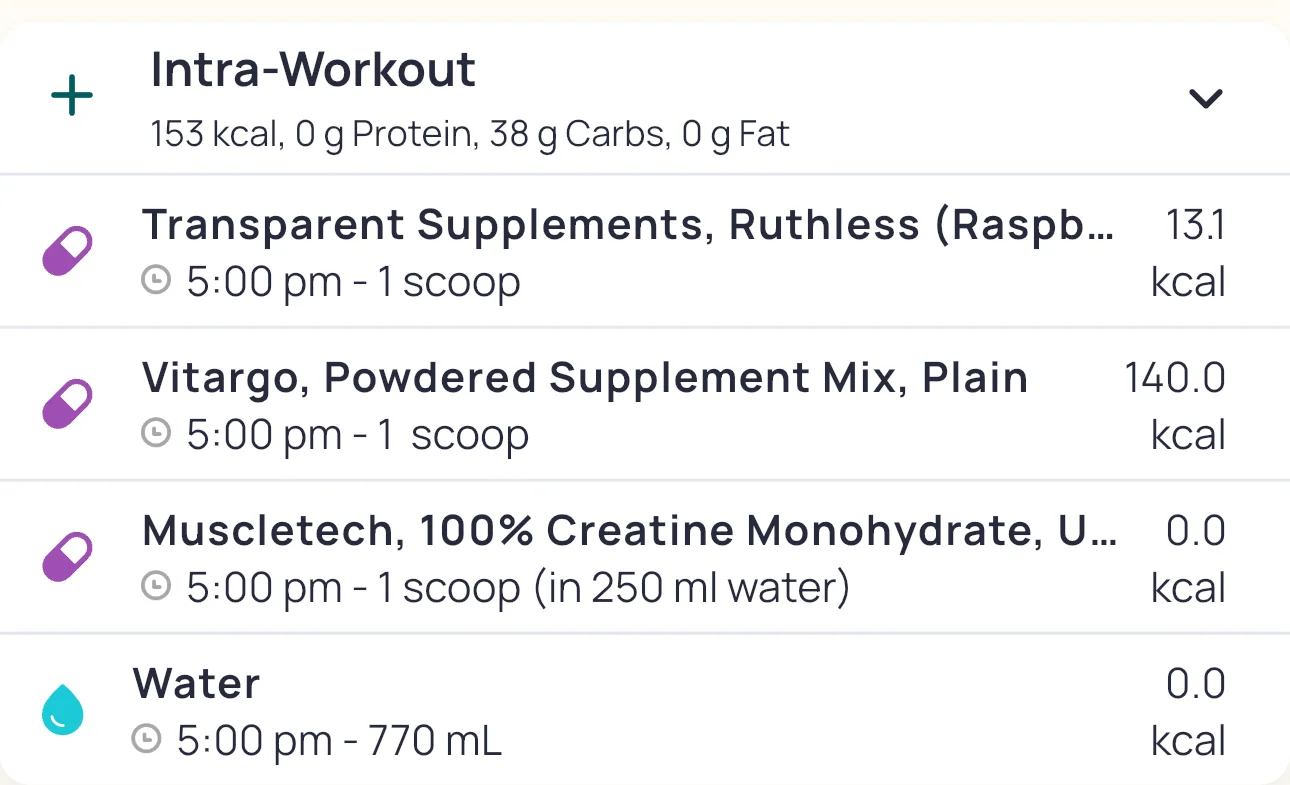Open Vitargo, Powdered Supplement Mix entry
The height and width of the screenshot is (785, 1290).
click(x=585, y=378)
